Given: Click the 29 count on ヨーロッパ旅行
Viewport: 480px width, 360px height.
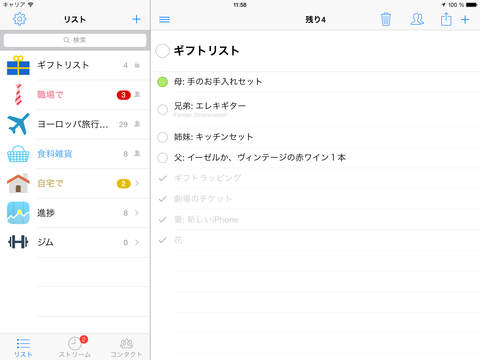Looking at the screenshot, I should pyautogui.click(x=123, y=124).
